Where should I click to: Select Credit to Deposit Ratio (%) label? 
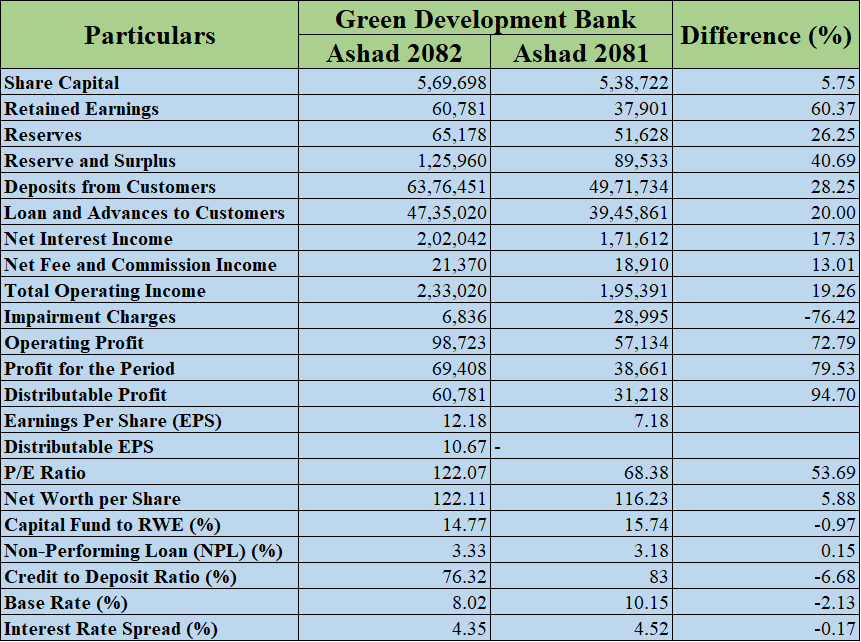120,577
